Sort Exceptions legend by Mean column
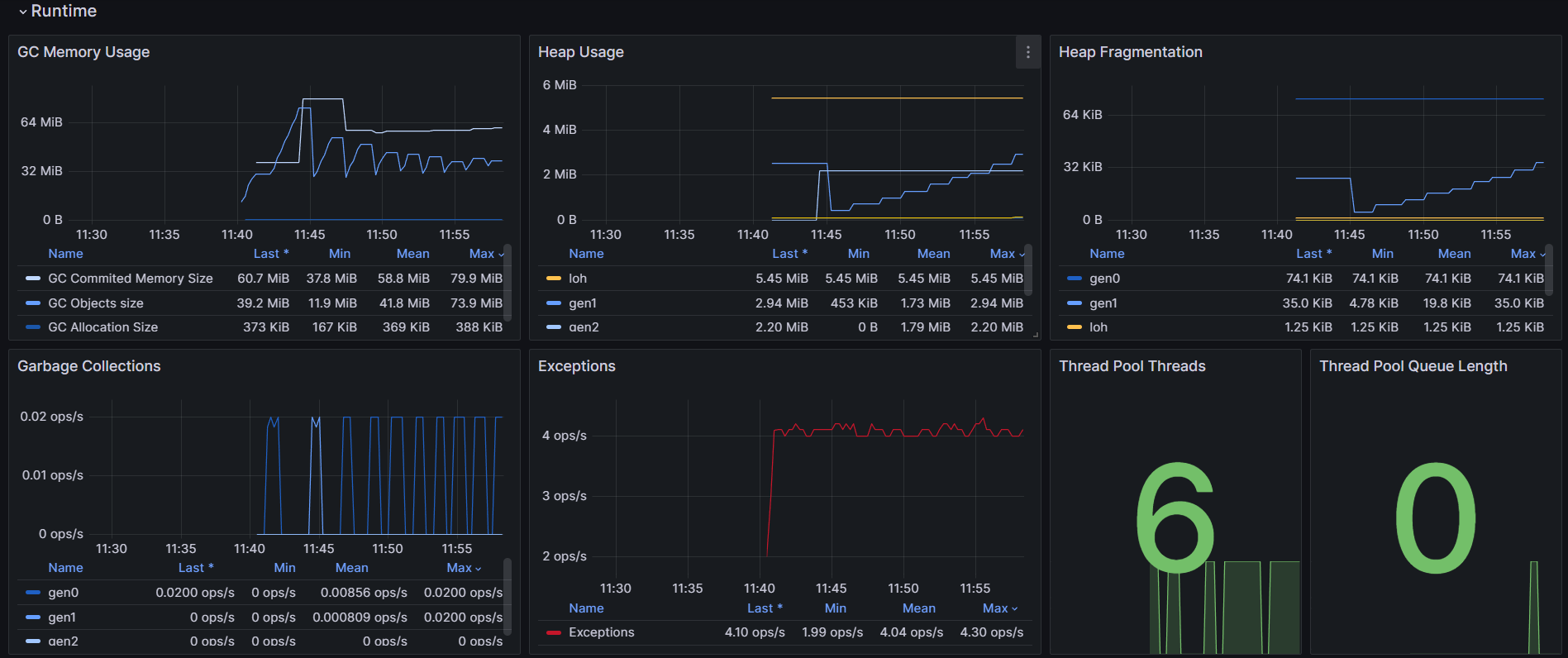The image size is (1568, 658). [918, 608]
